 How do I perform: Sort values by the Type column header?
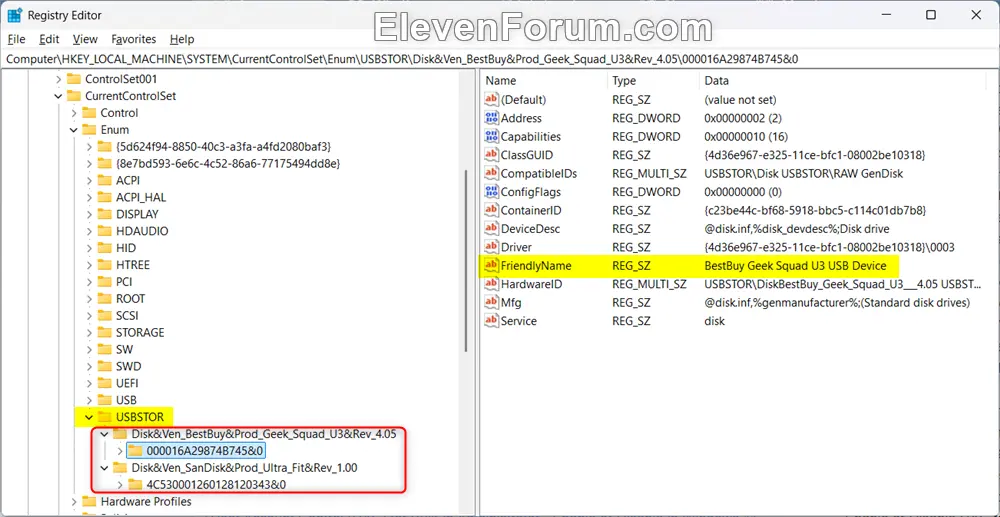point(653,81)
